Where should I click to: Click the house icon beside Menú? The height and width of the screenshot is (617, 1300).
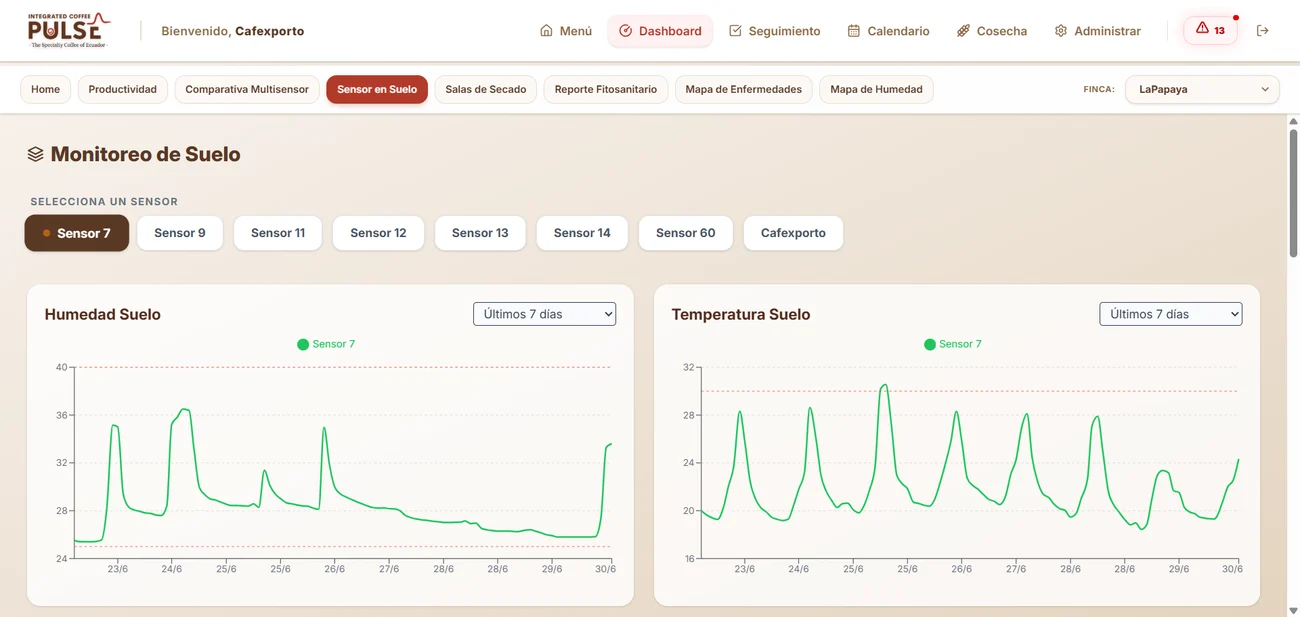546,31
